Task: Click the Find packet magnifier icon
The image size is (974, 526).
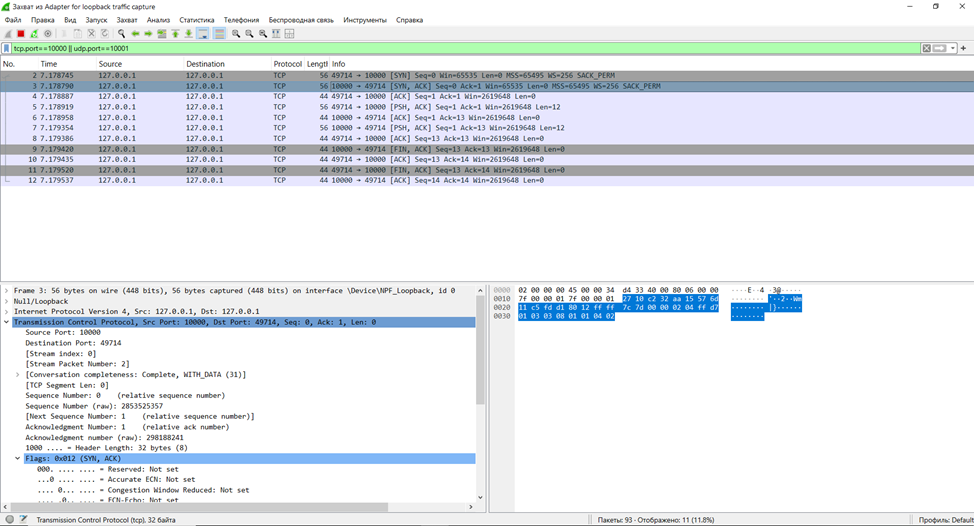Action: 121,34
